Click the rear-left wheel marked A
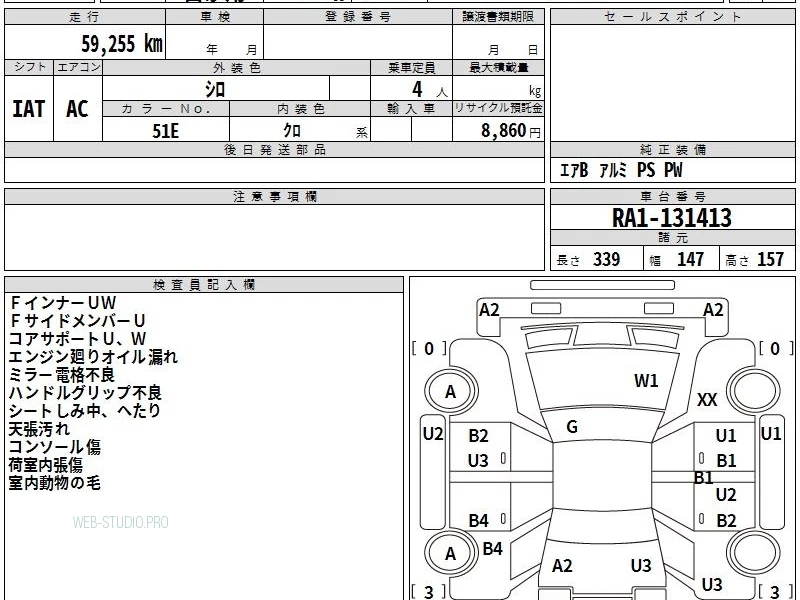The height and width of the screenshot is (600, 800). pyautogui.click(x=451, y=553)
